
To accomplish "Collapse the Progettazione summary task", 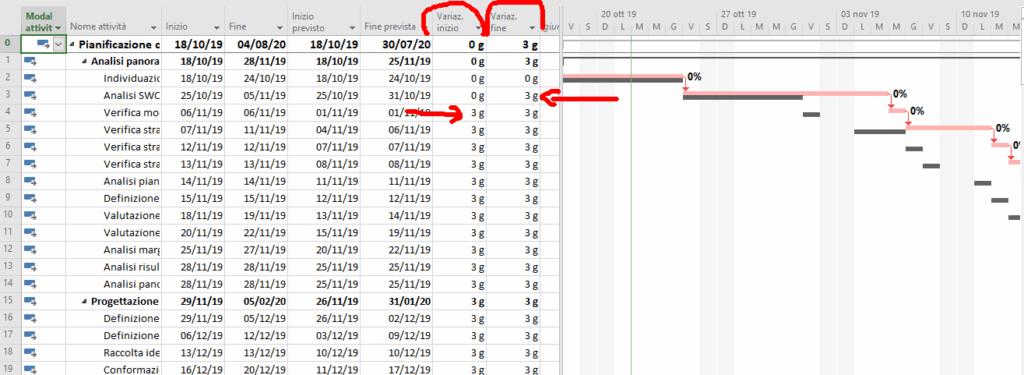I will [x=85, y=301].
